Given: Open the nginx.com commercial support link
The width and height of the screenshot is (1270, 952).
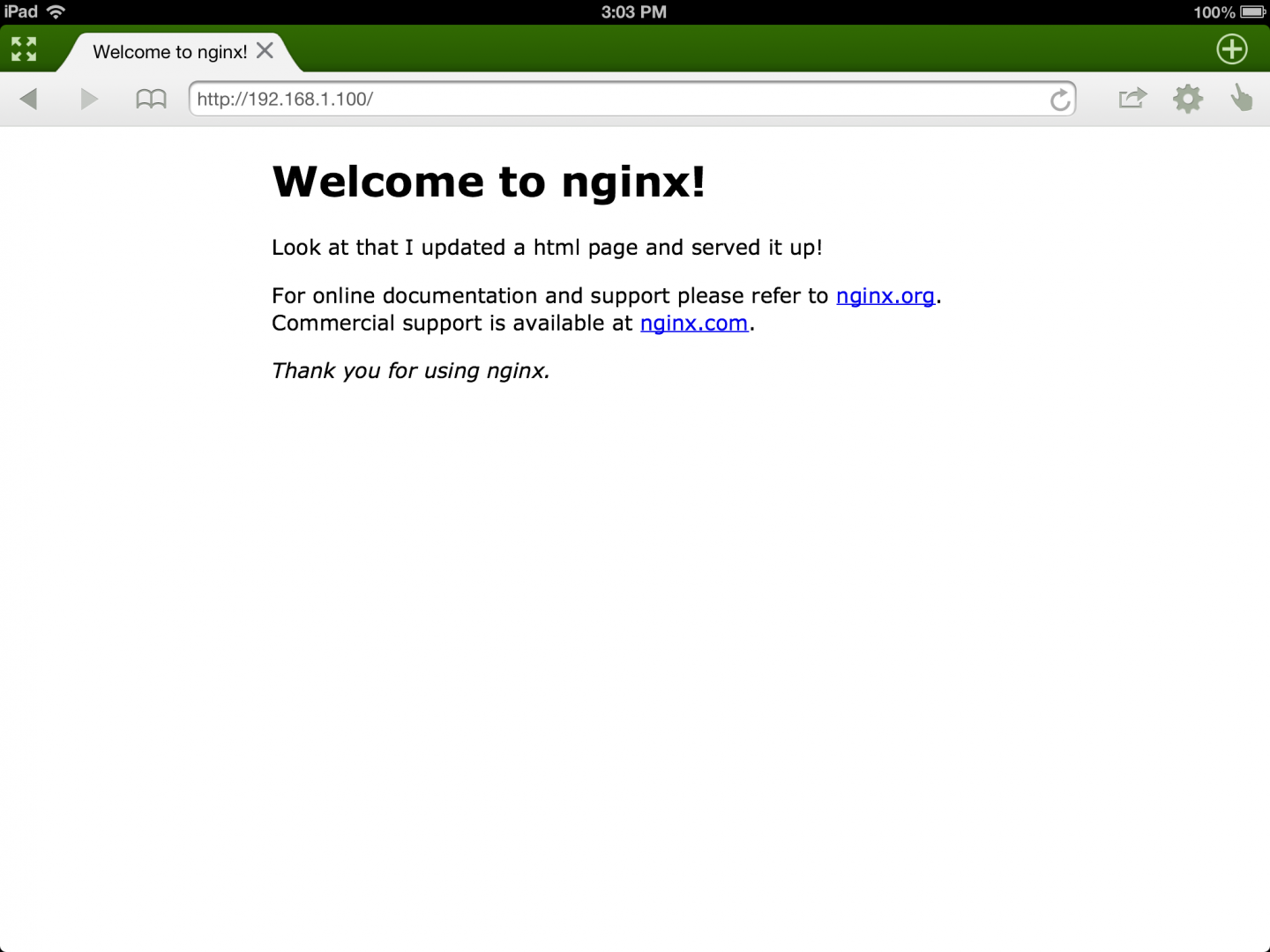Looking at the screenshot, I should pos(694,324).
